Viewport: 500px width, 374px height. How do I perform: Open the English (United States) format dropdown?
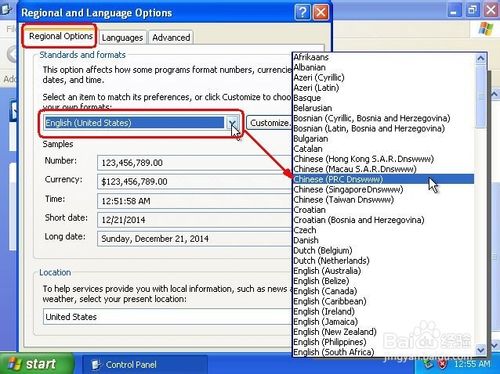point(232,123)
